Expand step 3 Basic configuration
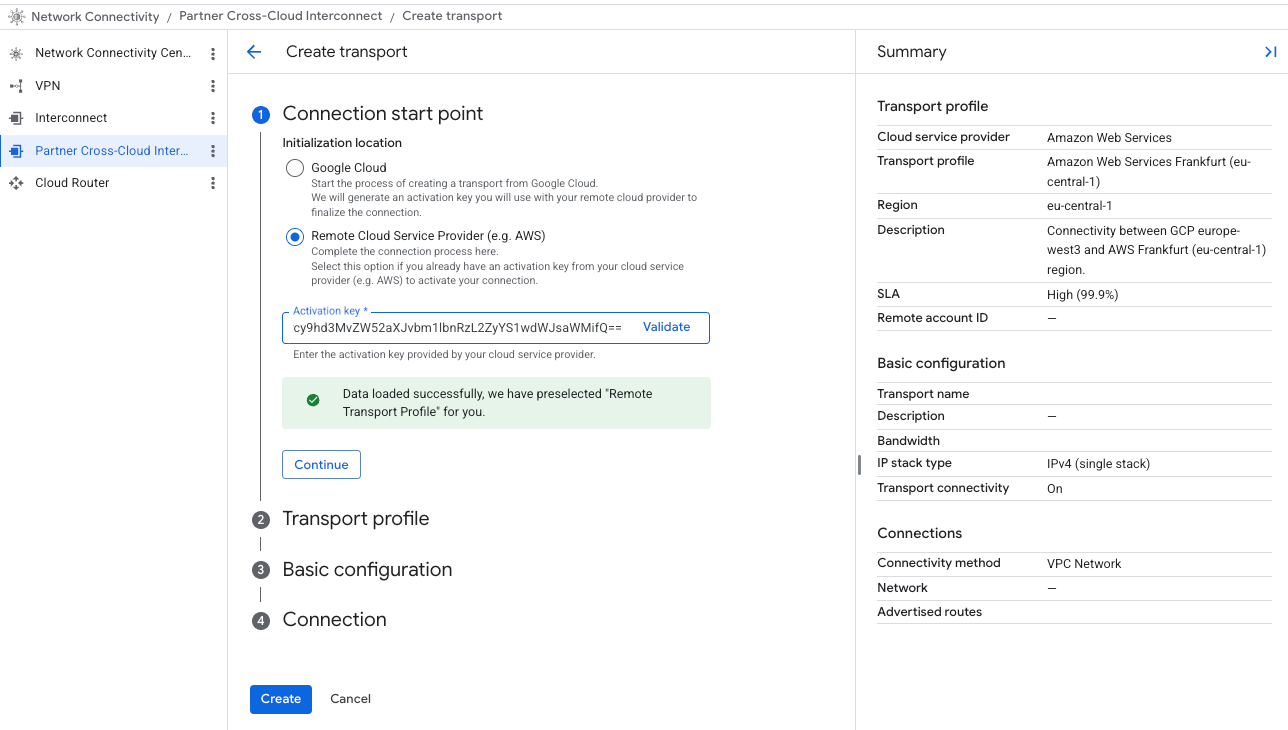The image size is (1288, 730). (x=367, y=570)
